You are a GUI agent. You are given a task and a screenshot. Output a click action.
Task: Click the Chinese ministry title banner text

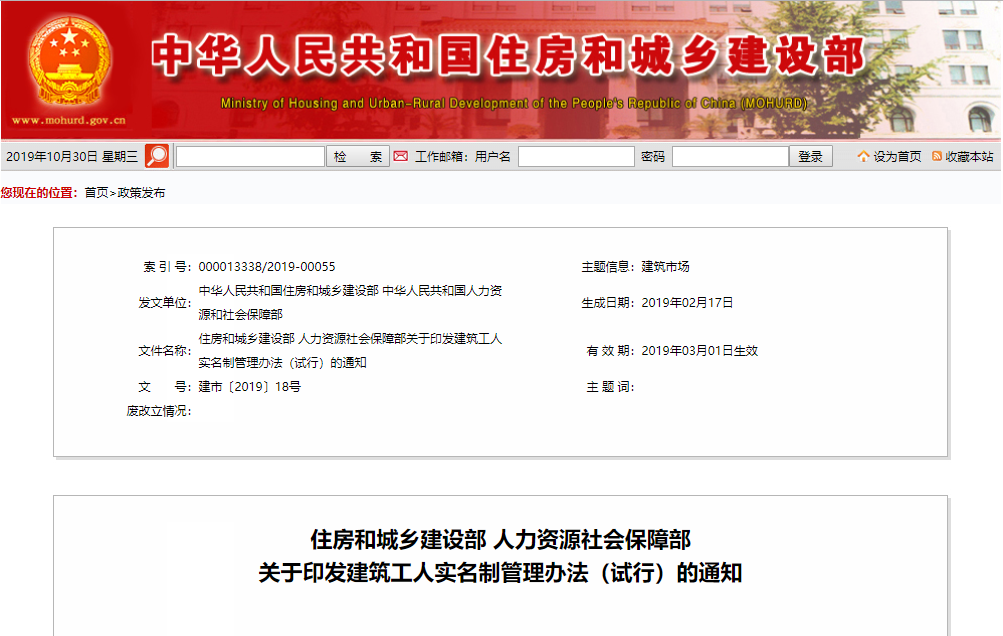point(507,57)
